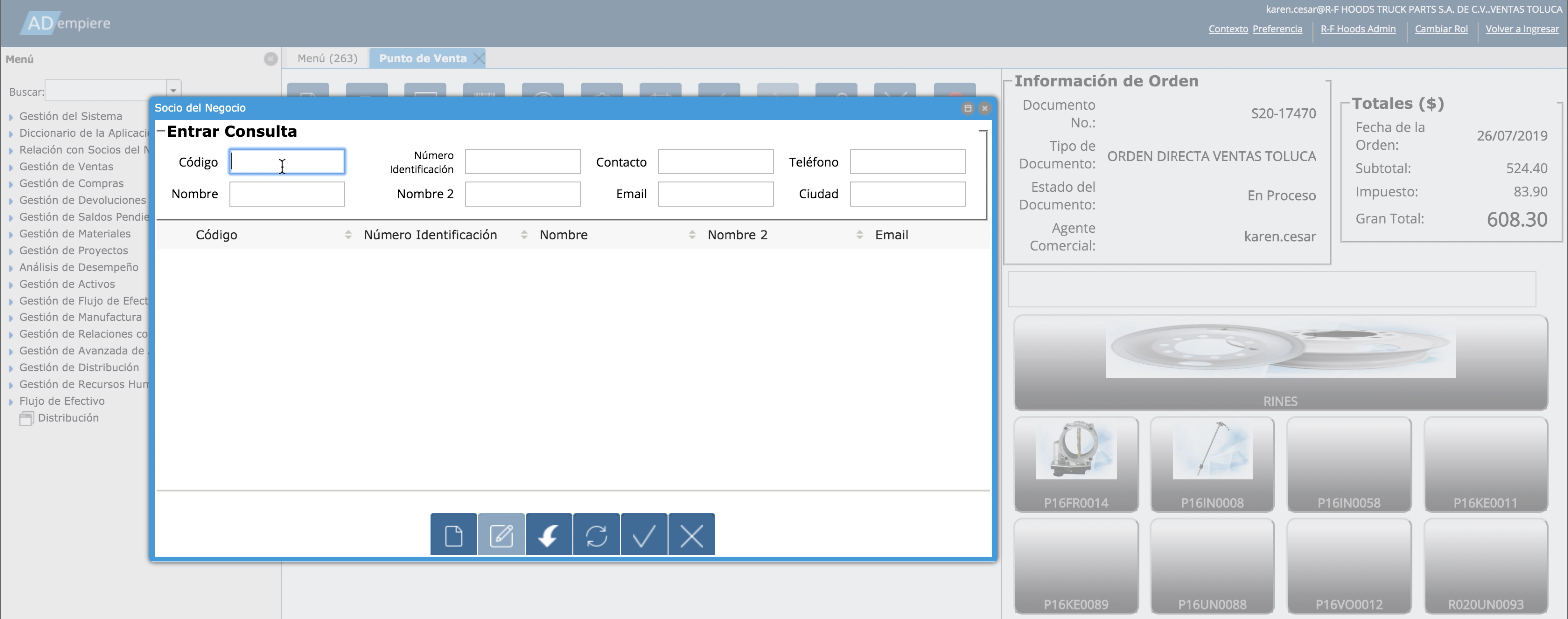The height and width of the screenshot is (619, 1568).
Task: Refresh the query with the circular arrows icon
Action: click(596, 535)
